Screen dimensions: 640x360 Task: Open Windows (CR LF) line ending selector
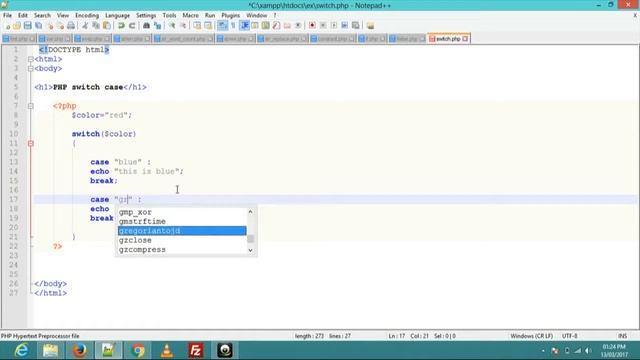[x=531, y=336]
